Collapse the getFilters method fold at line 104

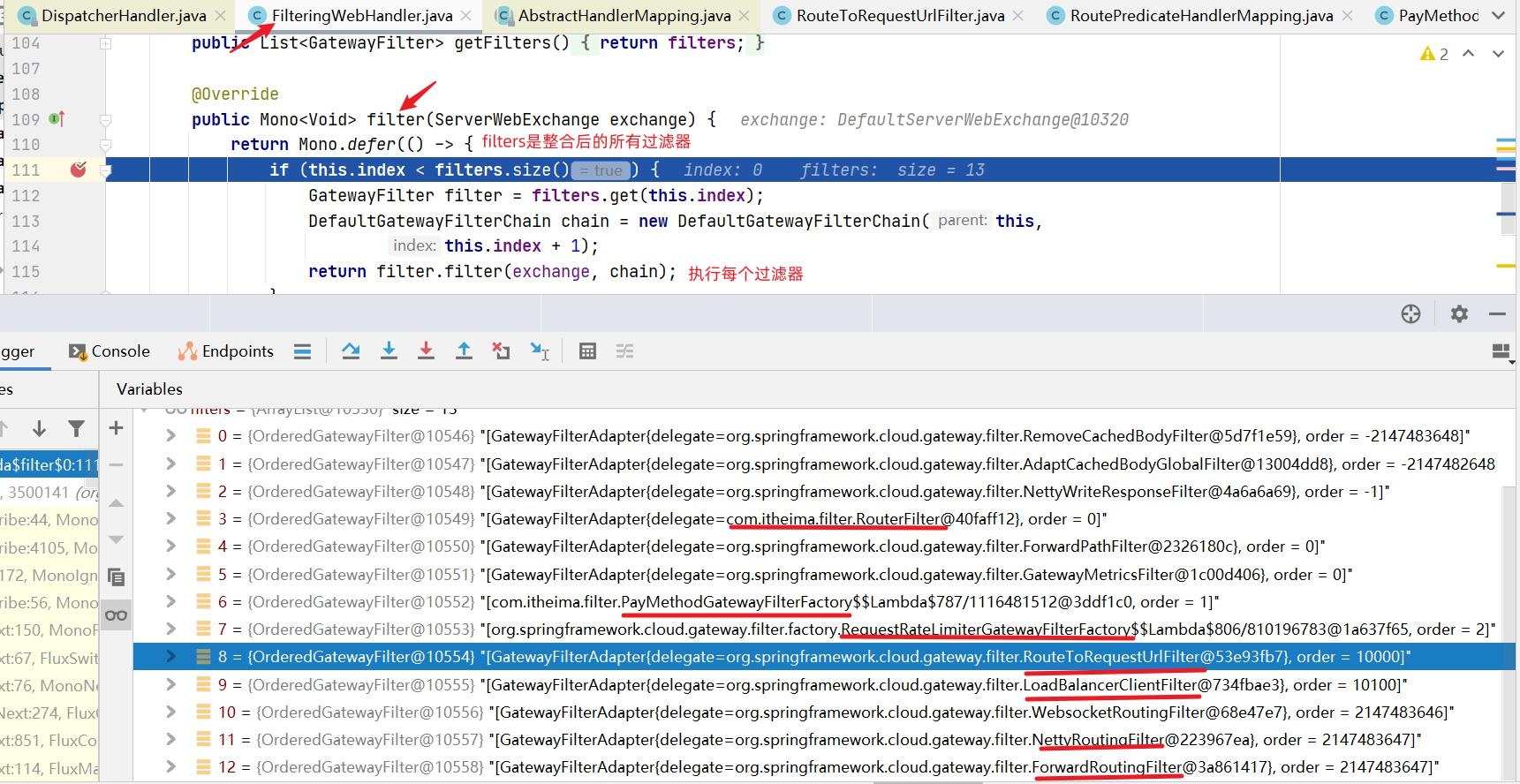(105, 43)
